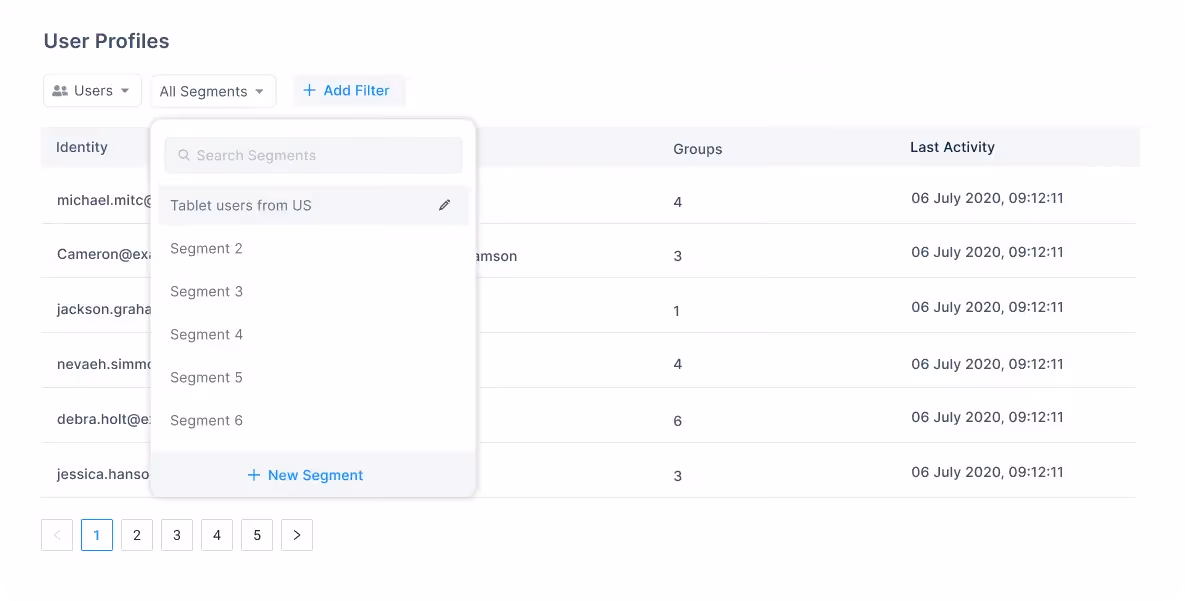1185x601 pixels.
Task: Click the pencil icon to edit Tablet users from US
Action: (445, 204)
